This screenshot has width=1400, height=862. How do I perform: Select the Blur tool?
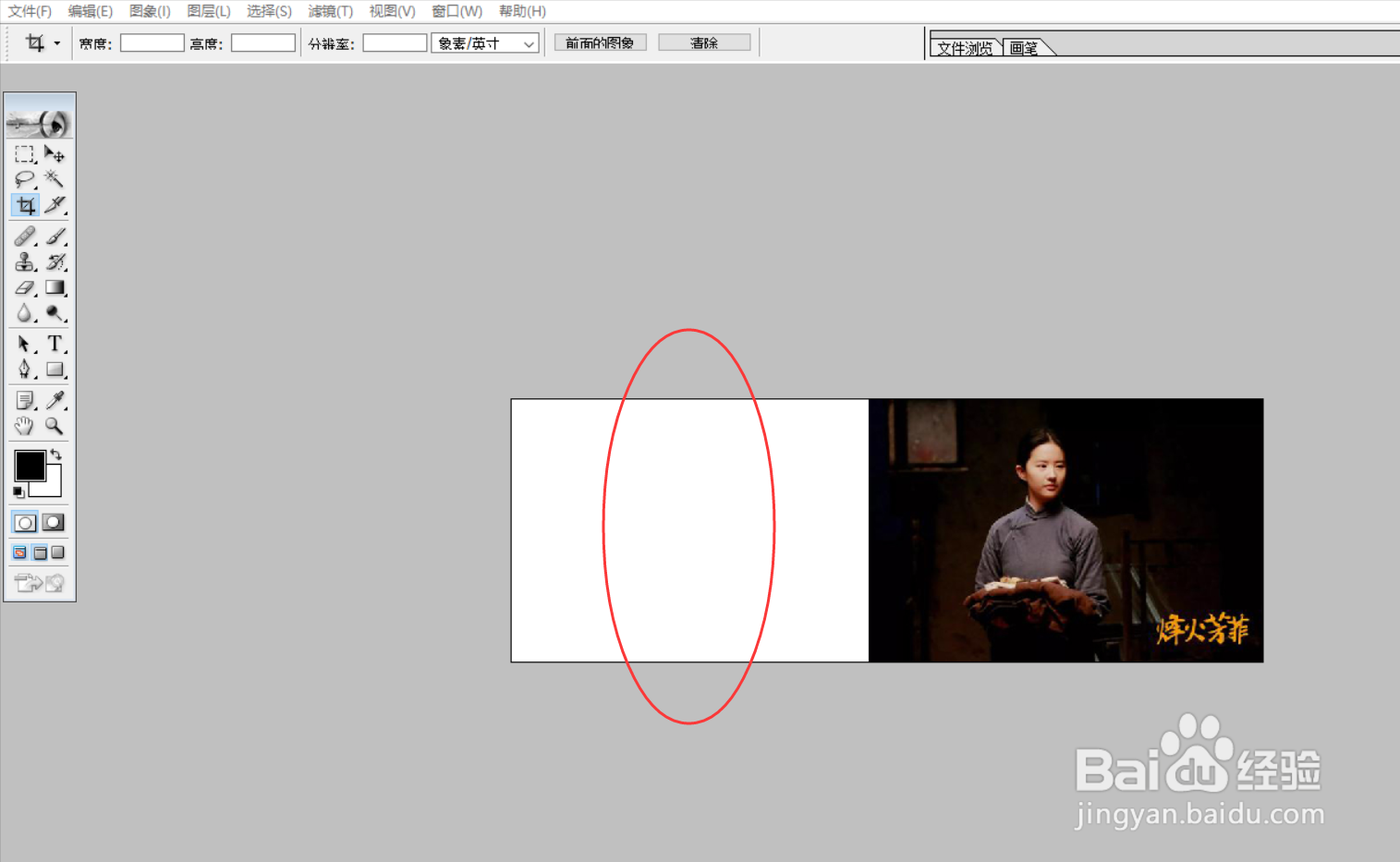[25, 313]
